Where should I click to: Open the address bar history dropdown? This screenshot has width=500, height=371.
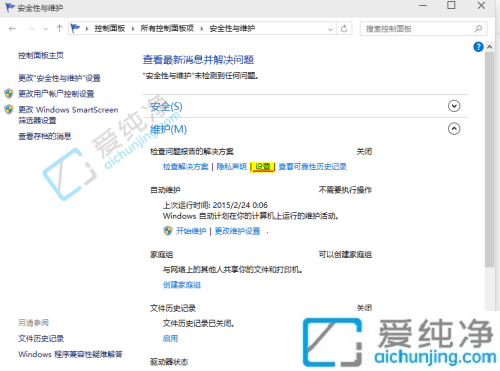point(330,29)
